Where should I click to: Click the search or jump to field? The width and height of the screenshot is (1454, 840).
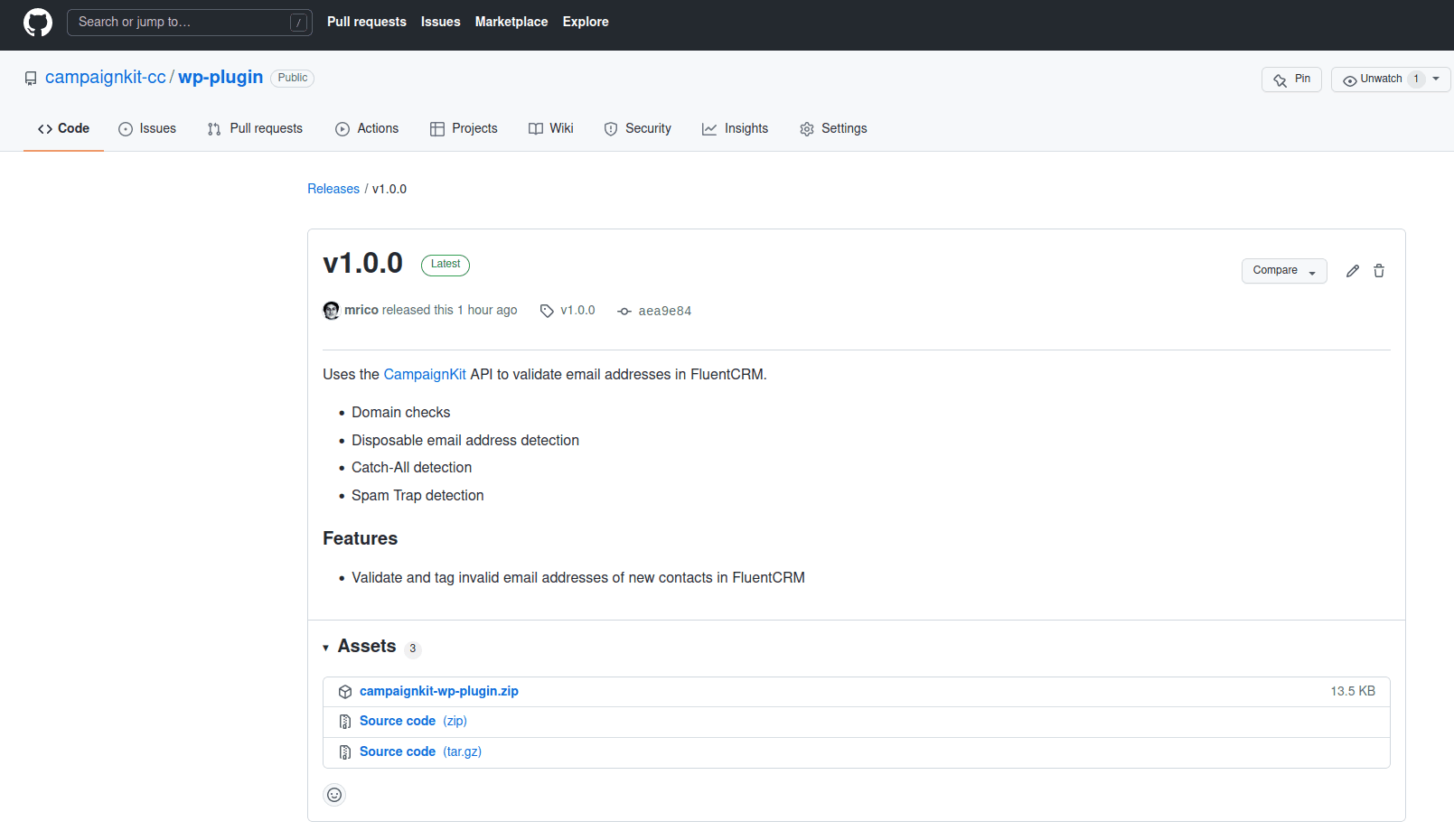181,22
